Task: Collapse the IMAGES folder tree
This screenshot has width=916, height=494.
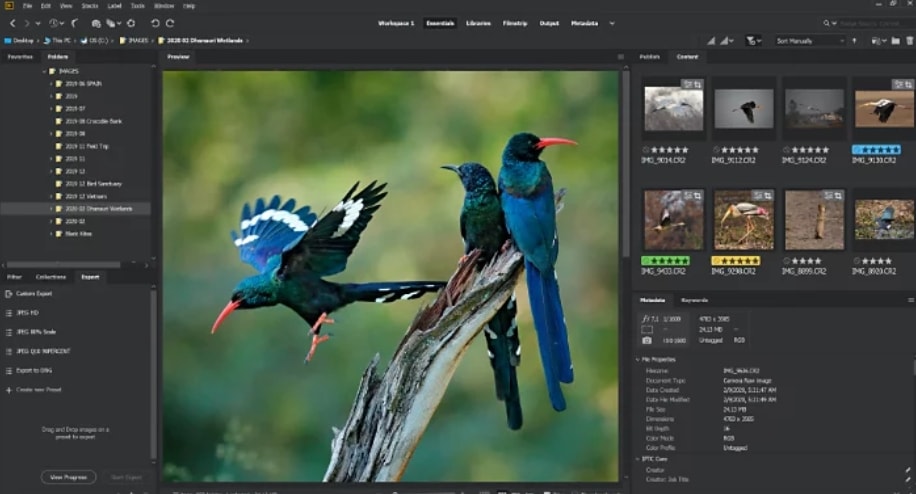Action: (x=44, y=71)
